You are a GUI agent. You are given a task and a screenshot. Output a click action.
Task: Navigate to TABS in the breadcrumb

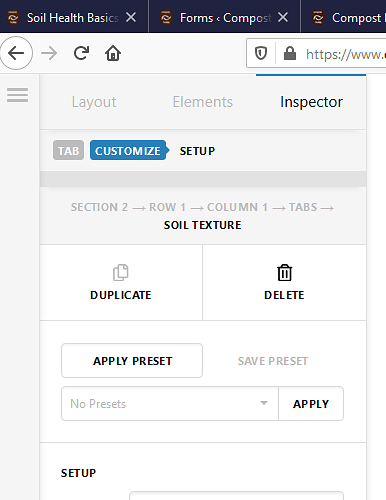pos(303,207)
